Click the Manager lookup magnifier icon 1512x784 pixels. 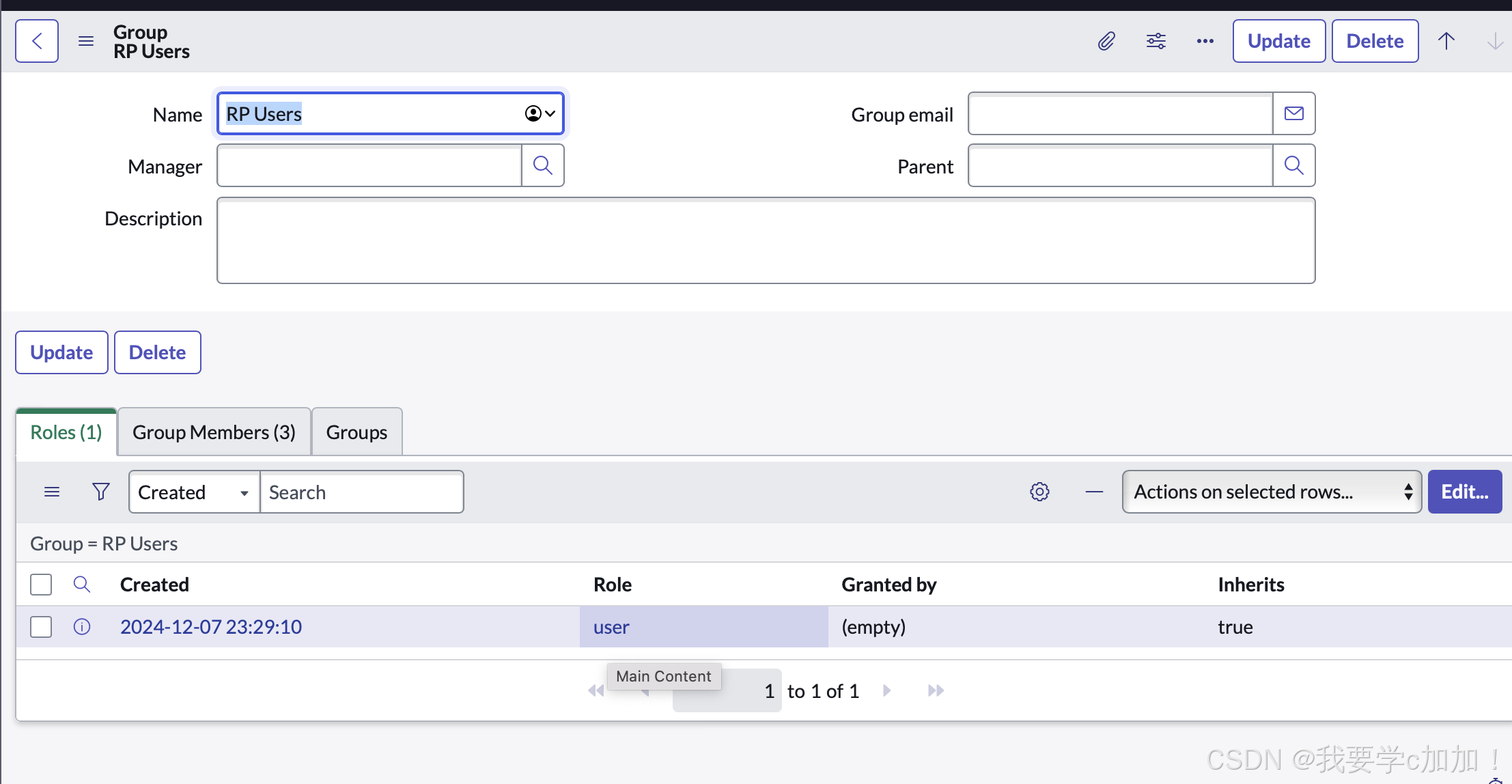click(x=543, y=165)
